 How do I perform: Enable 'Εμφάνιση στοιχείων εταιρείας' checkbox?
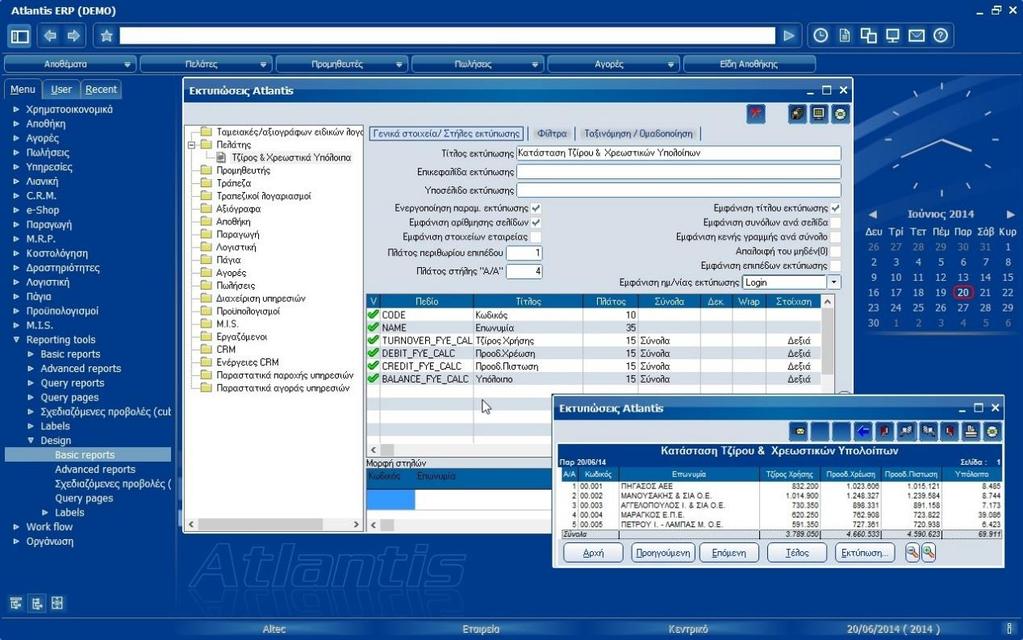(x=536, y=237)
